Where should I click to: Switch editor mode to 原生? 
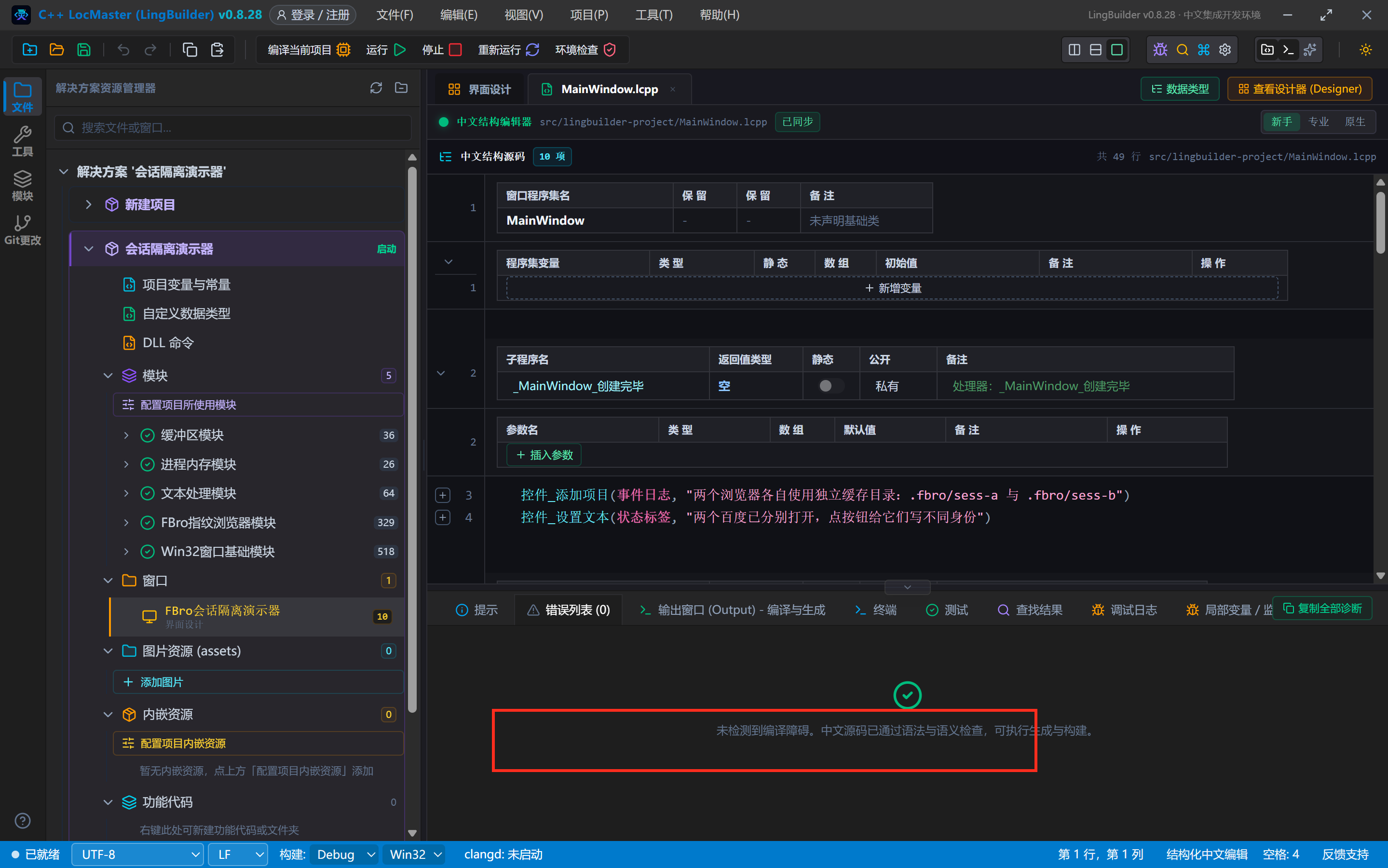(x=1355, y=122)
